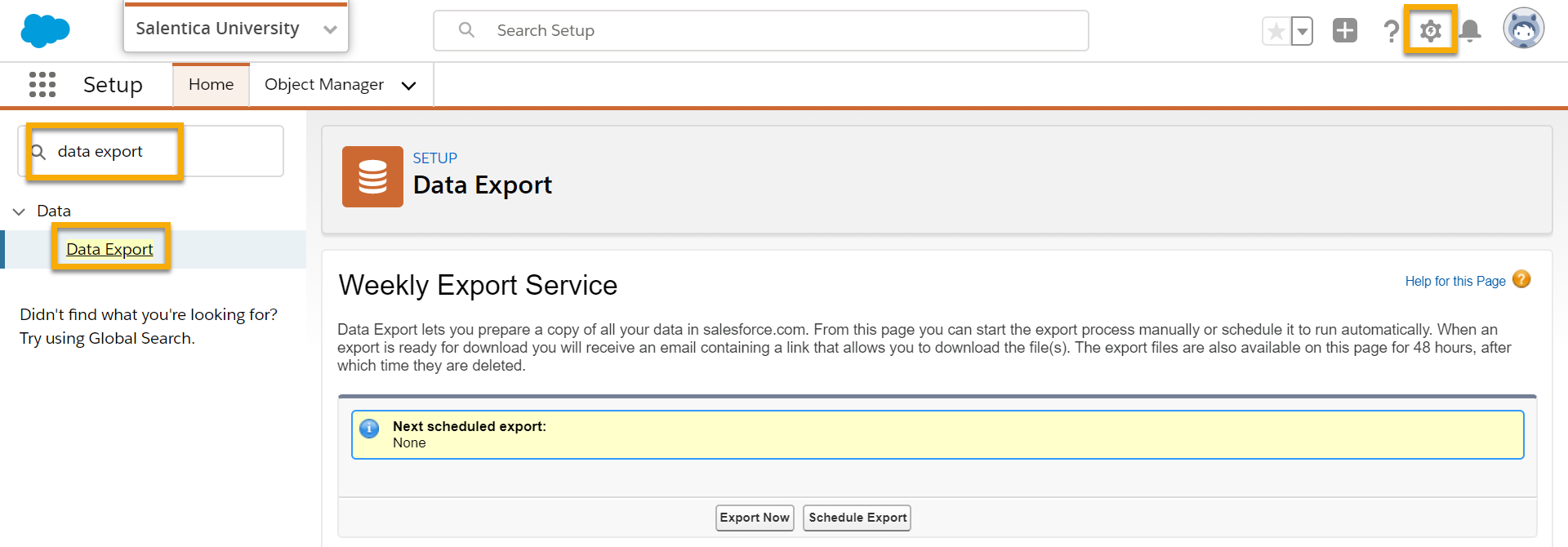Collapse the Data tree section
This screenshot has height=547, width=1568.
pyautogui.click(x=19, y=211)
